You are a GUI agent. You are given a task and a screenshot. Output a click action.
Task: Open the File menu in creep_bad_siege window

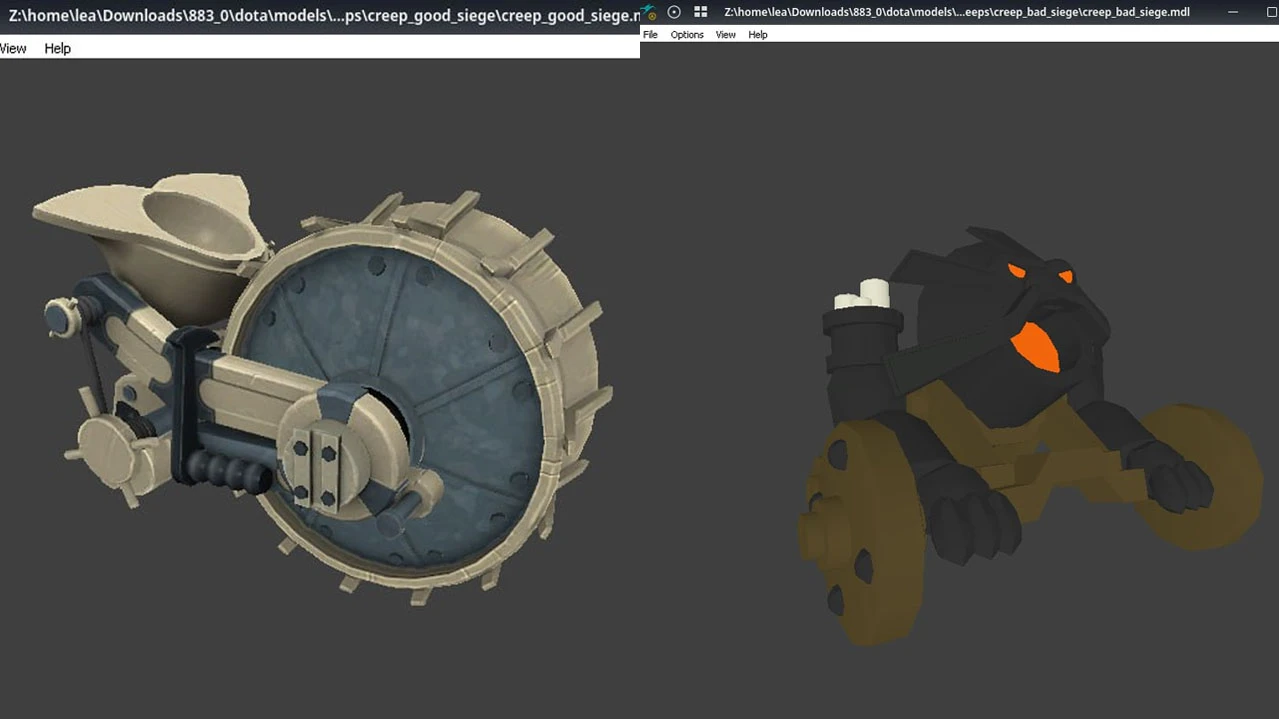[x=650, y=34]
